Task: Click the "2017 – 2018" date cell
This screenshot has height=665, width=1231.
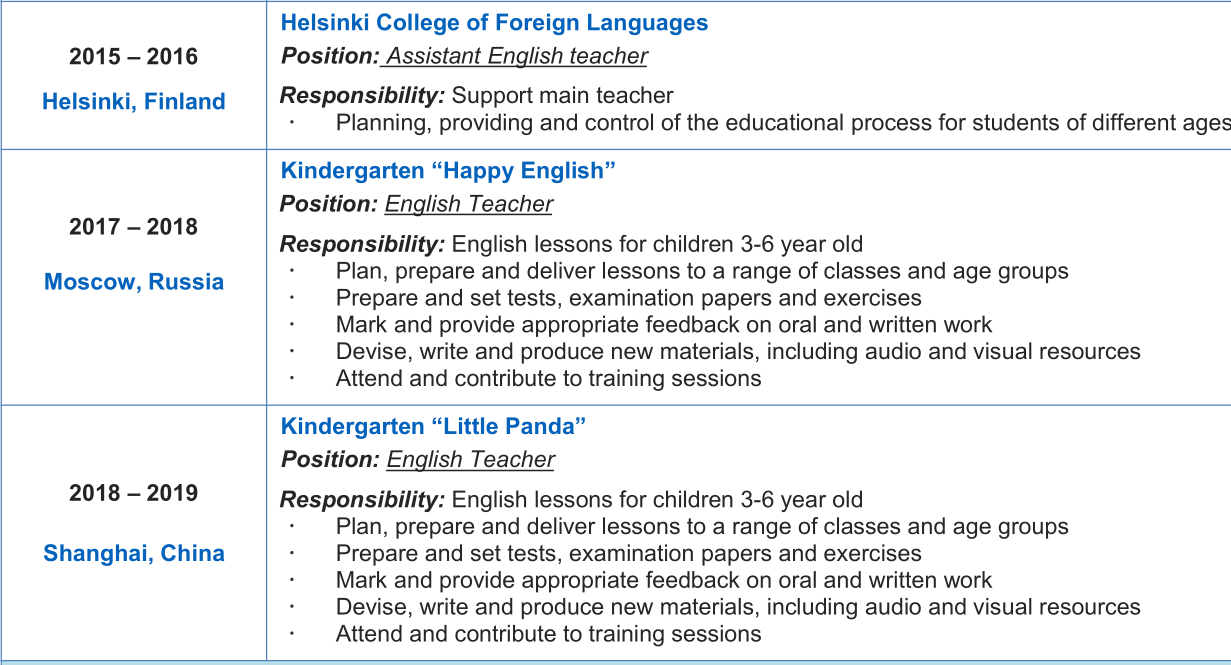Action: tap(133, 227)
